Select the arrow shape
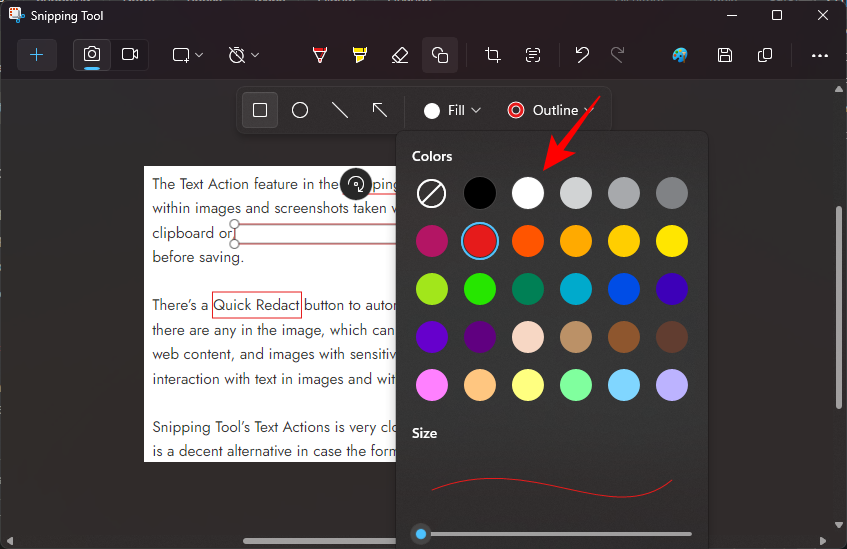 [x=380, y=110]
